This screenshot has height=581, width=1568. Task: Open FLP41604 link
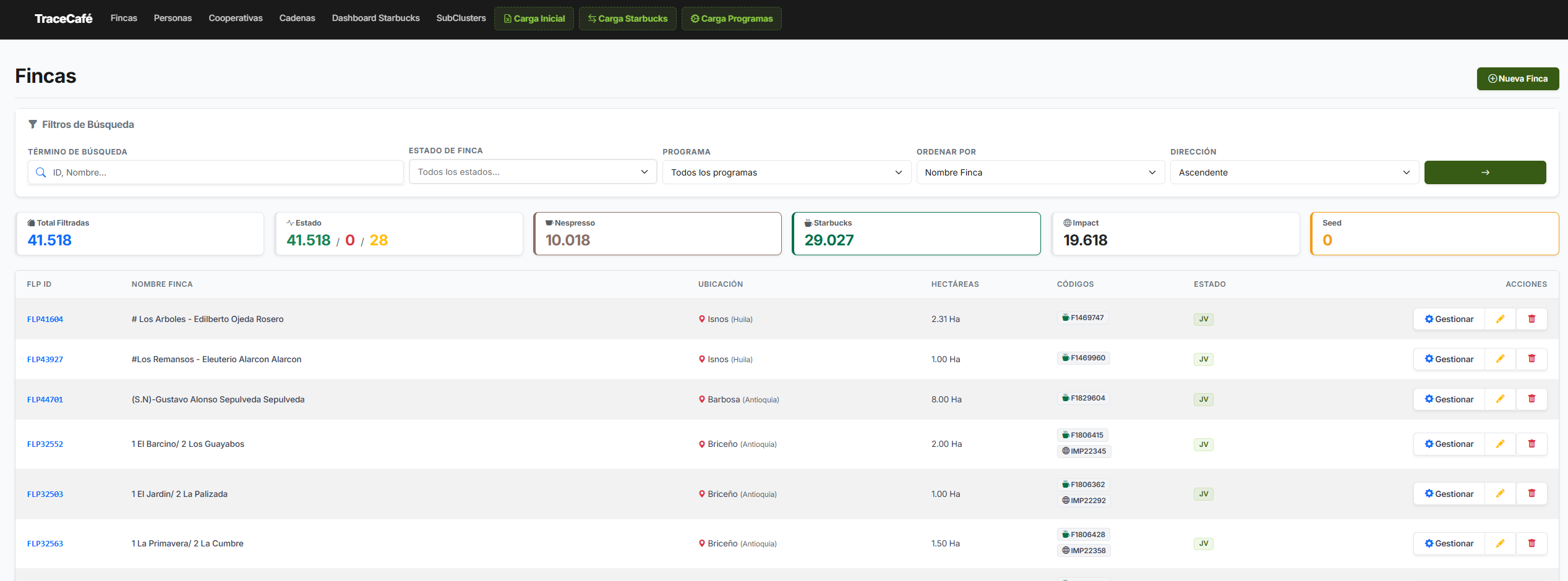click(45, 319)
